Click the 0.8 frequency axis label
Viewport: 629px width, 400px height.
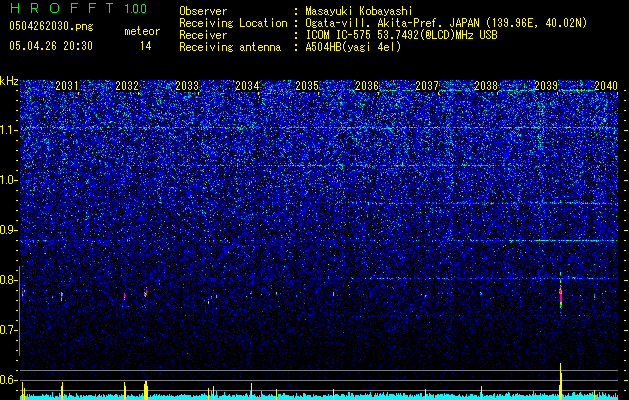pyautogui.click(x=9, y=280)
